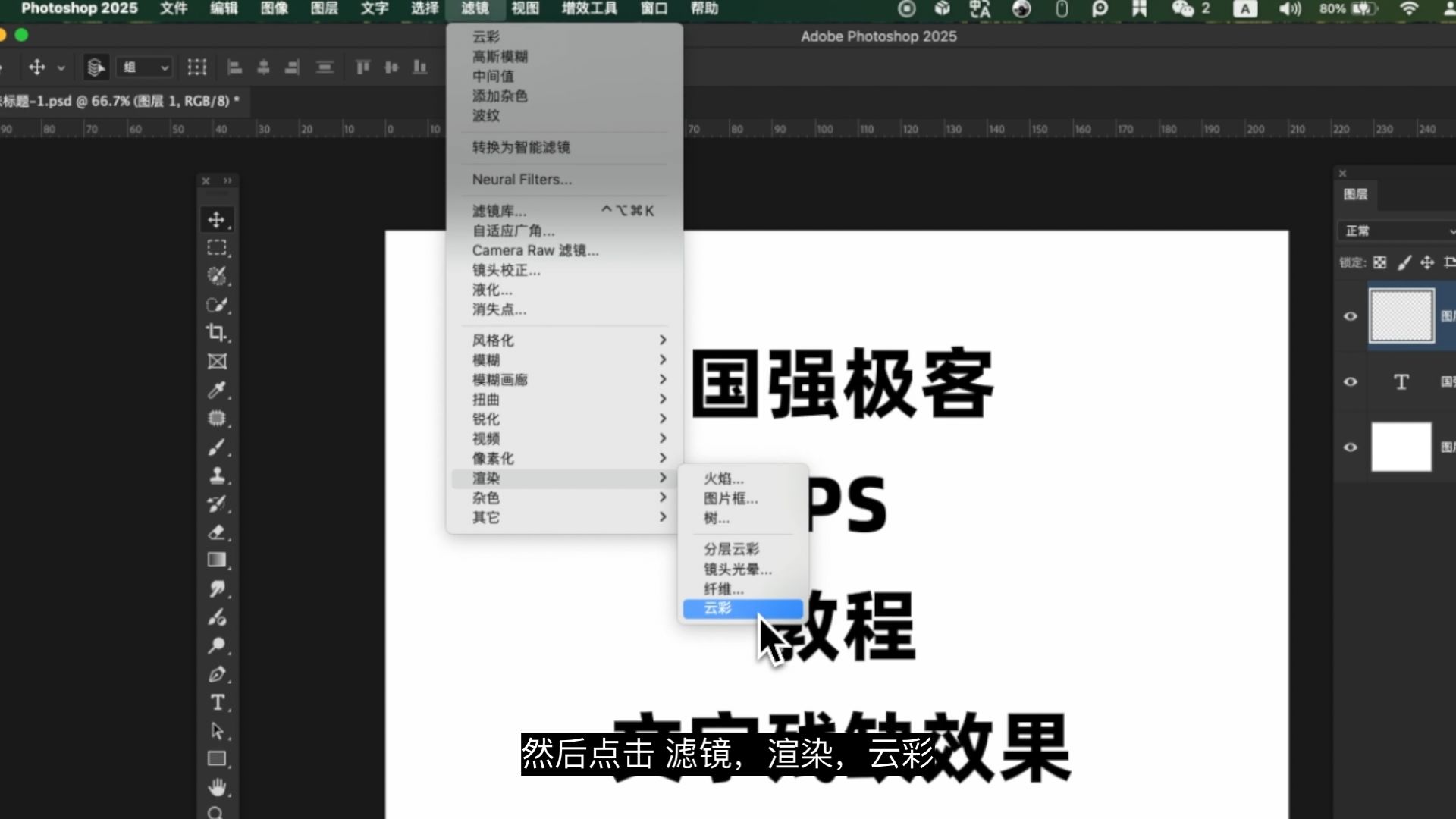1456x819 pixels.
Task: Choose 云彩 in the 渲染 submenu
Action: pyautogui.click(x=743, y=608)
